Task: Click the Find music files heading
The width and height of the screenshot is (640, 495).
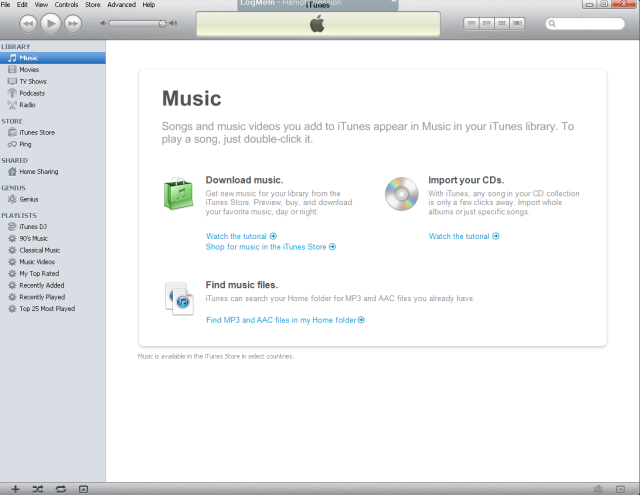Action: (x=242, y=285)
